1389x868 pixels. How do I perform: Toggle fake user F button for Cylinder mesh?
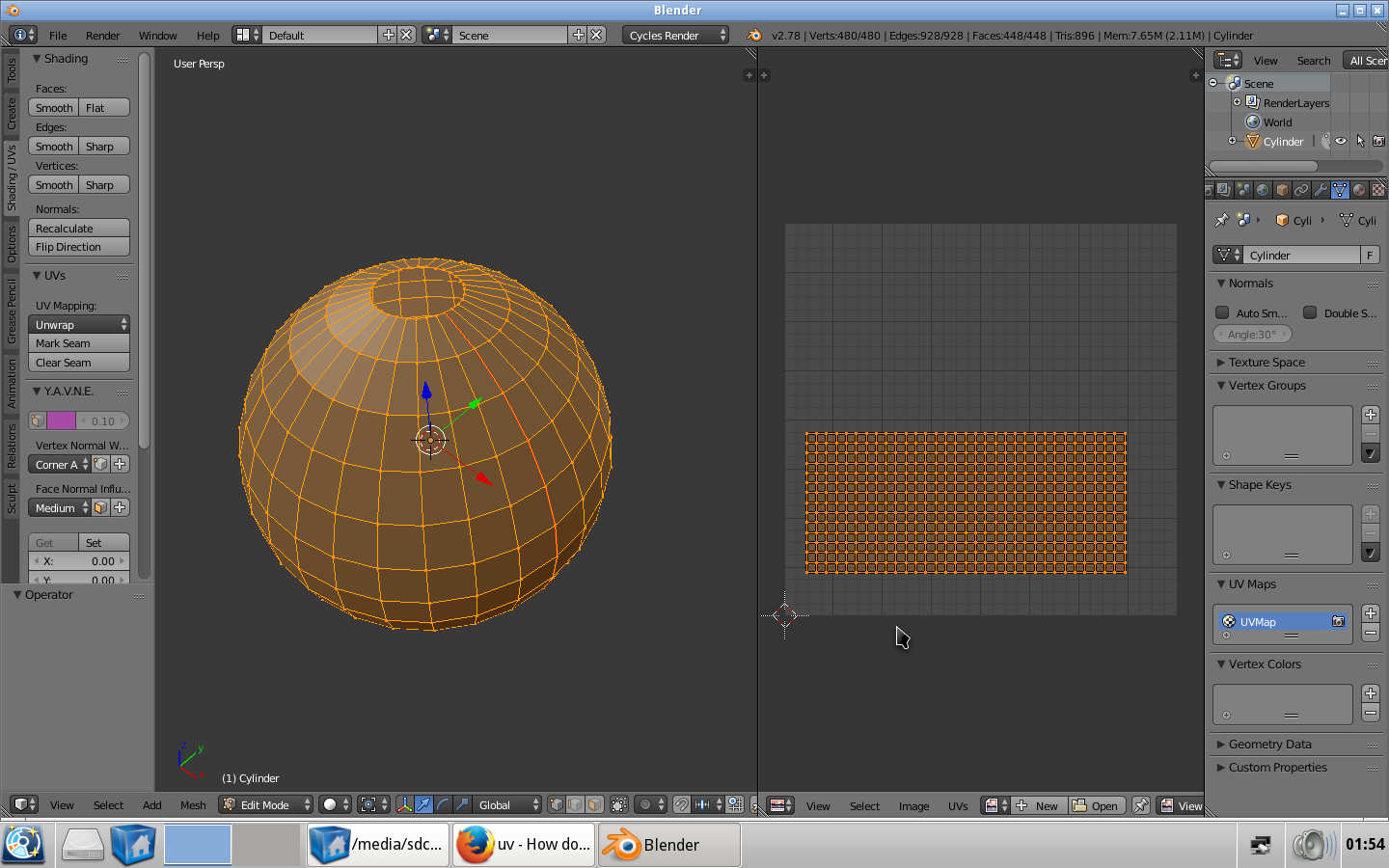tap(1370, 255)
